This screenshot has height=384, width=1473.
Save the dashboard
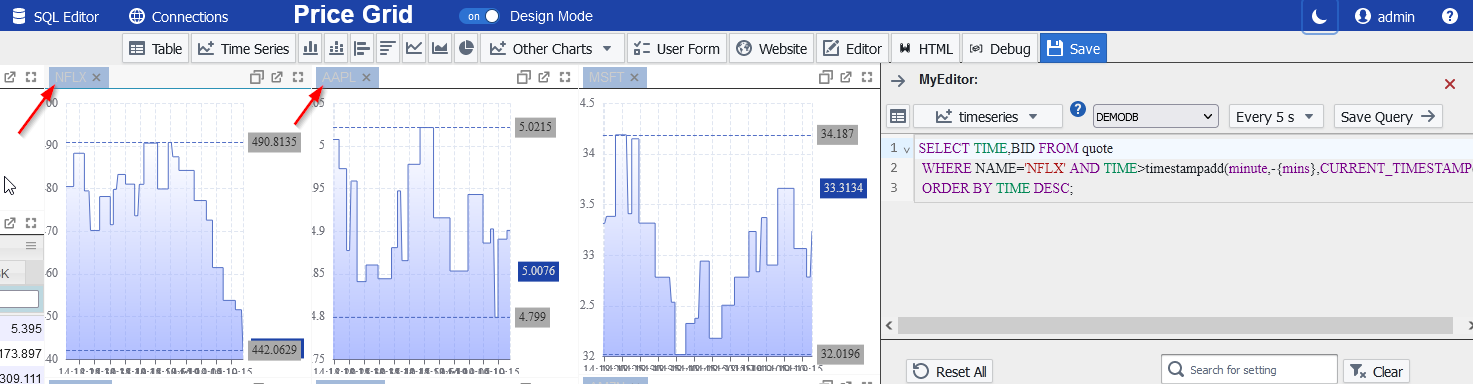tap(1073, 48)
